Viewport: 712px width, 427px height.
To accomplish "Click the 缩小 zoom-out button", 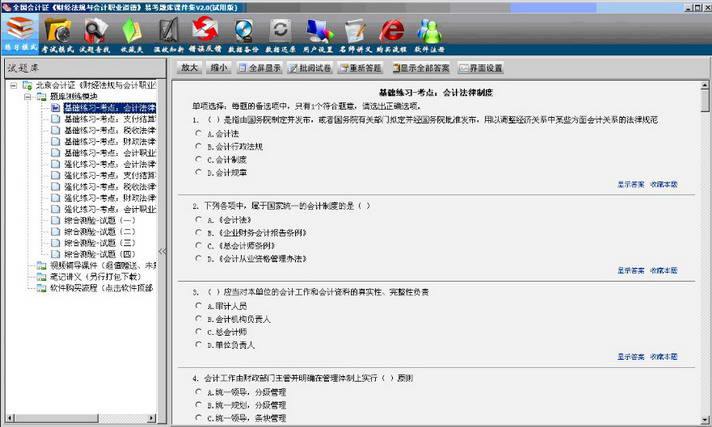I will (x=219, y=68).
